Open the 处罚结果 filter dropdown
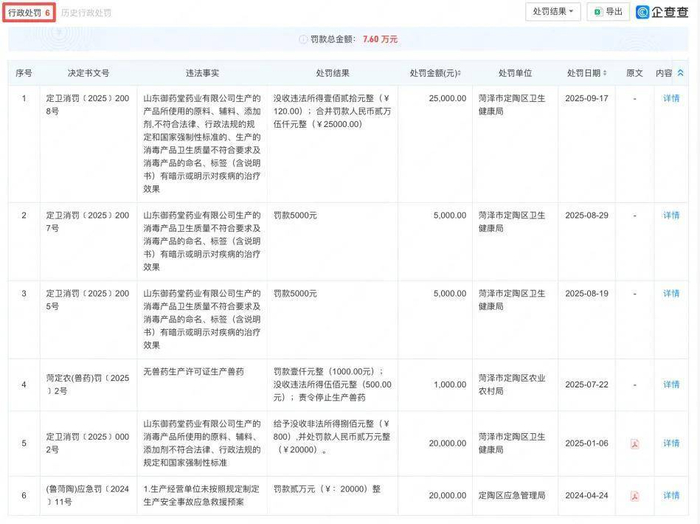This screenshot has width=700, height=524. (x=553, y=12)
